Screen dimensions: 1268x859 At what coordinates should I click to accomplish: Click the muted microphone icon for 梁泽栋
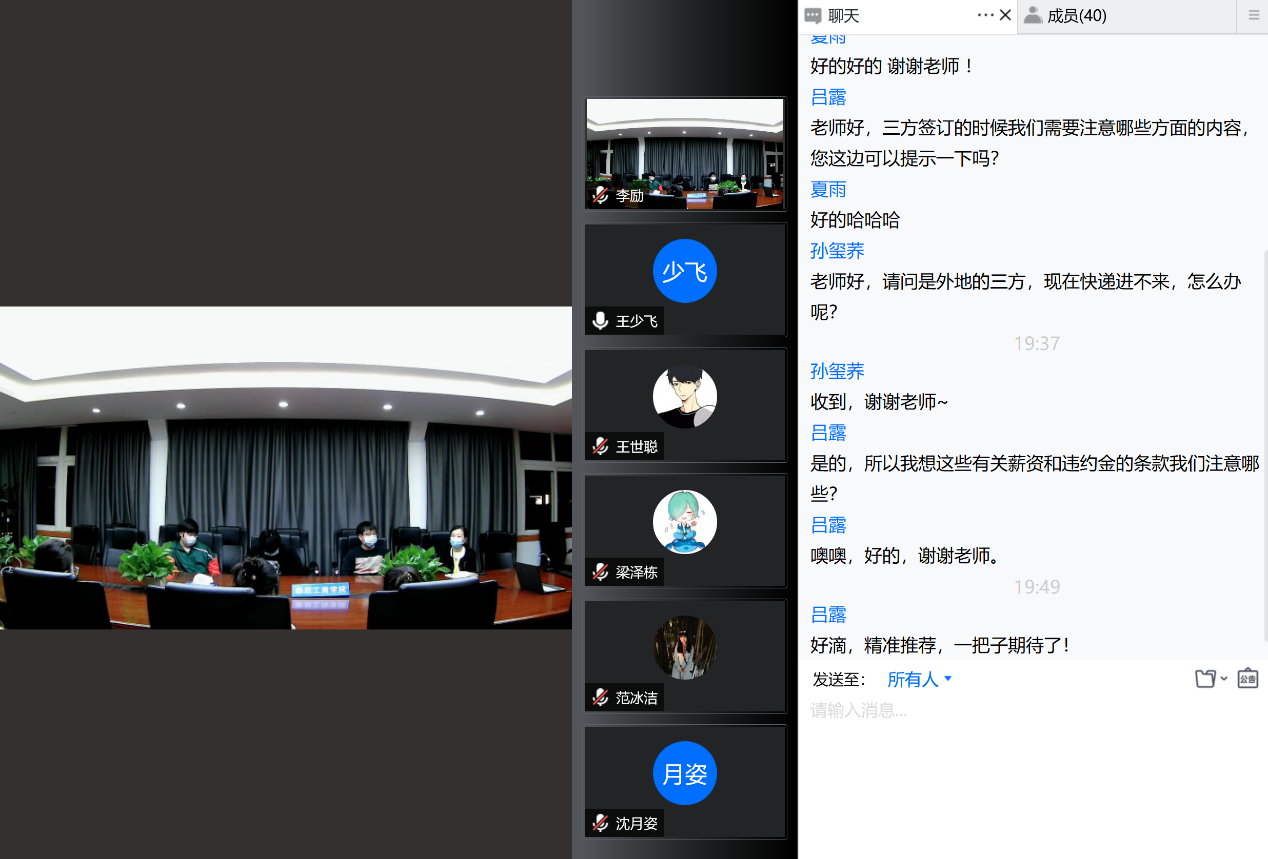[x=600, y=572]
